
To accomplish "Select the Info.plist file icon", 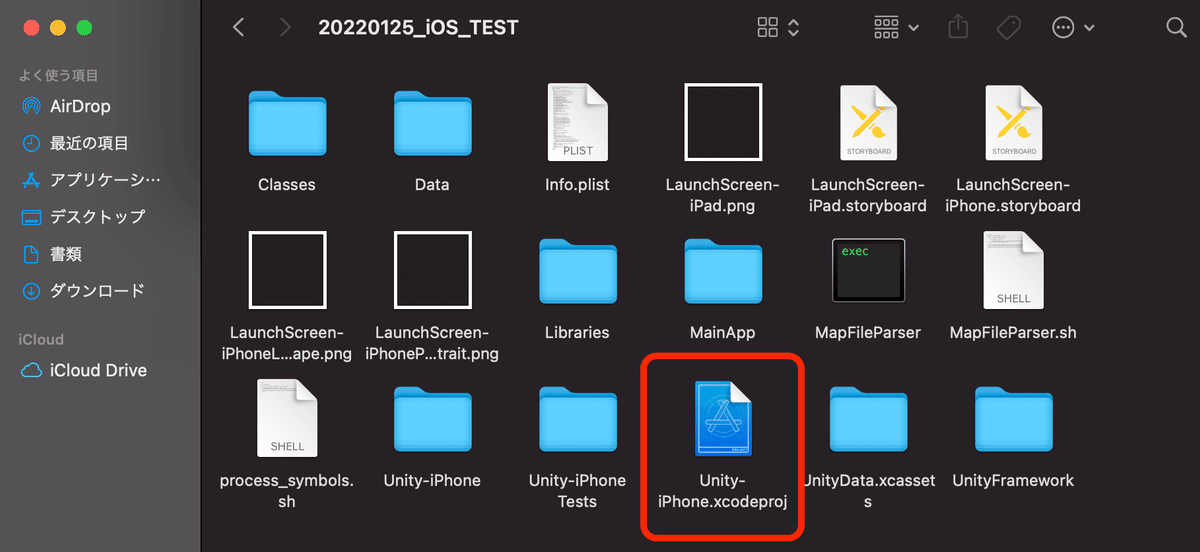I will click(577, 122).
